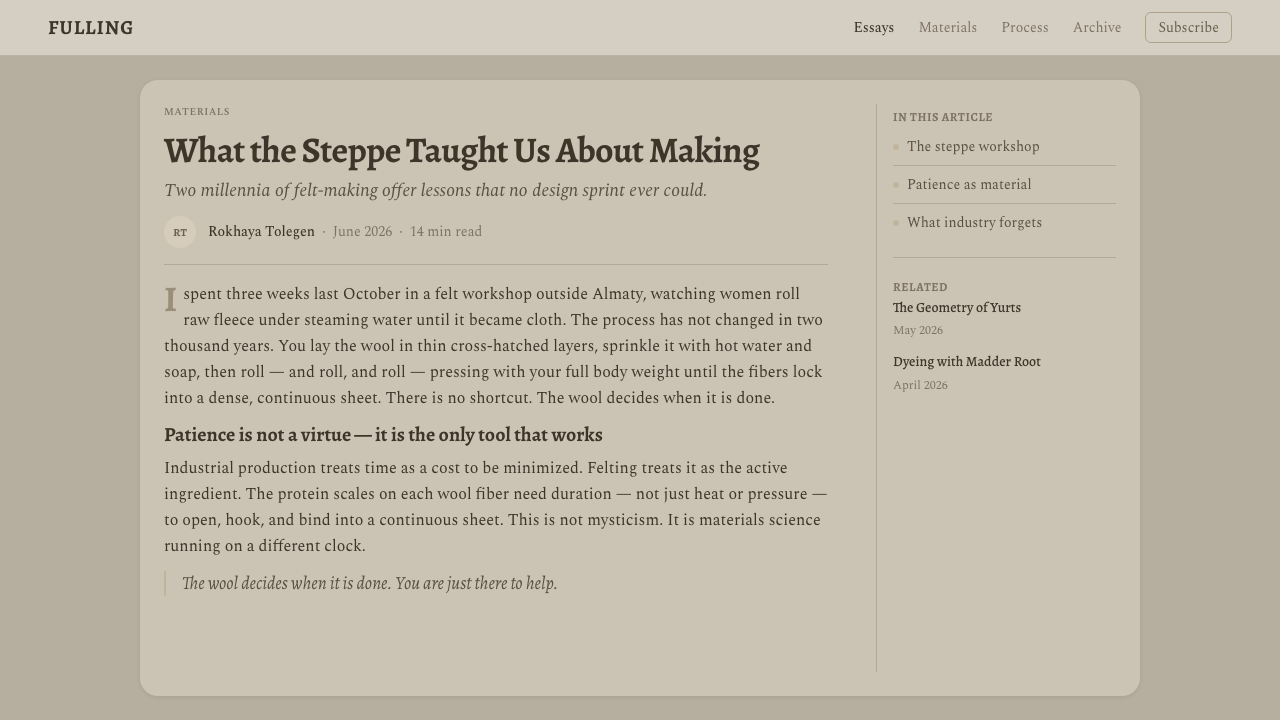Click bullet beside The steppe workshop
1280x720 pixels.
point(896,147)
